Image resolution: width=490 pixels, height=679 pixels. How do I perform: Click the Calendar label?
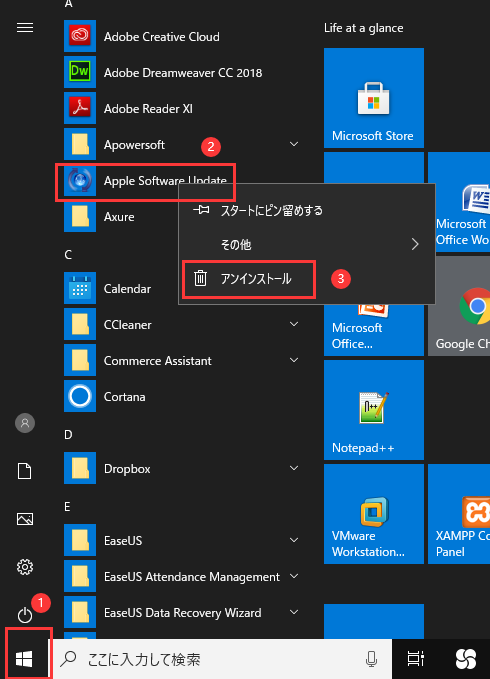(127, 289)
